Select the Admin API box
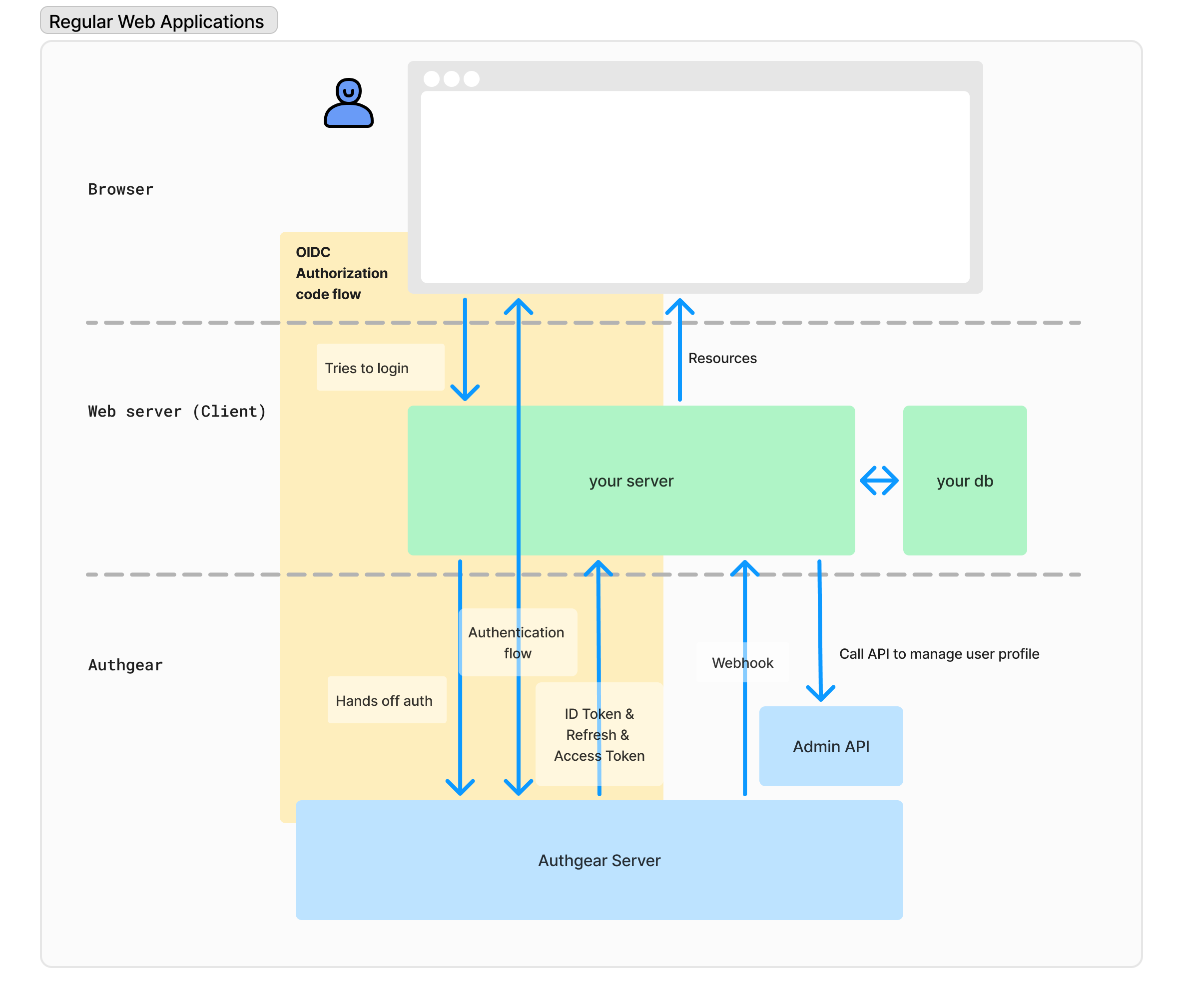The height and width of the screenshot is (1008, 1183). (x=831, y=746)
